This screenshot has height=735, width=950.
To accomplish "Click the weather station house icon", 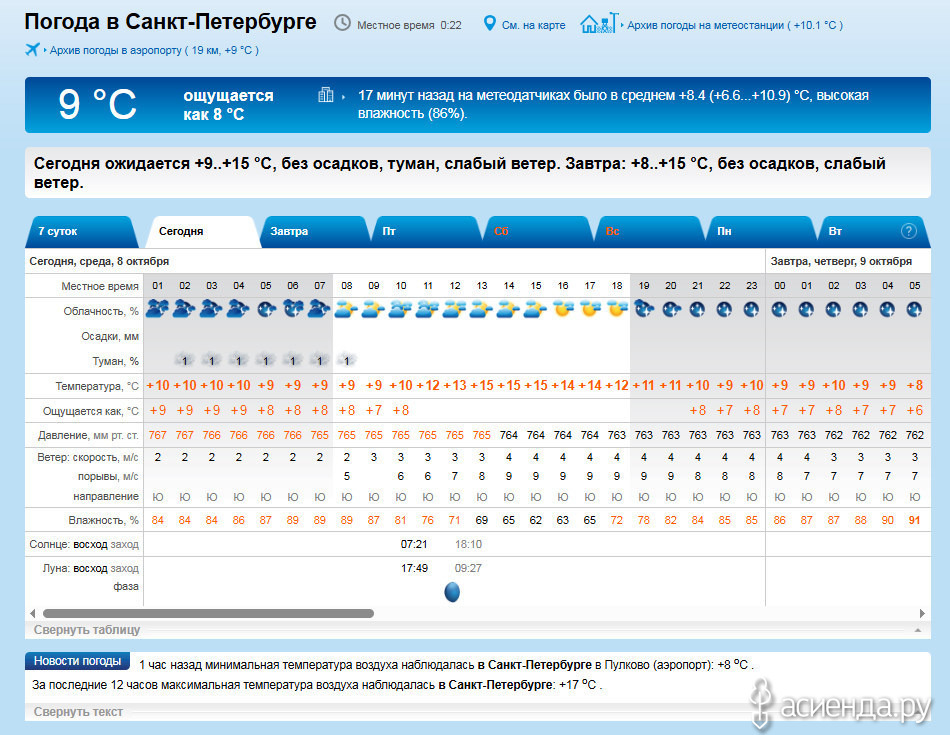I will pyautogui.click(x=599, y=23).
